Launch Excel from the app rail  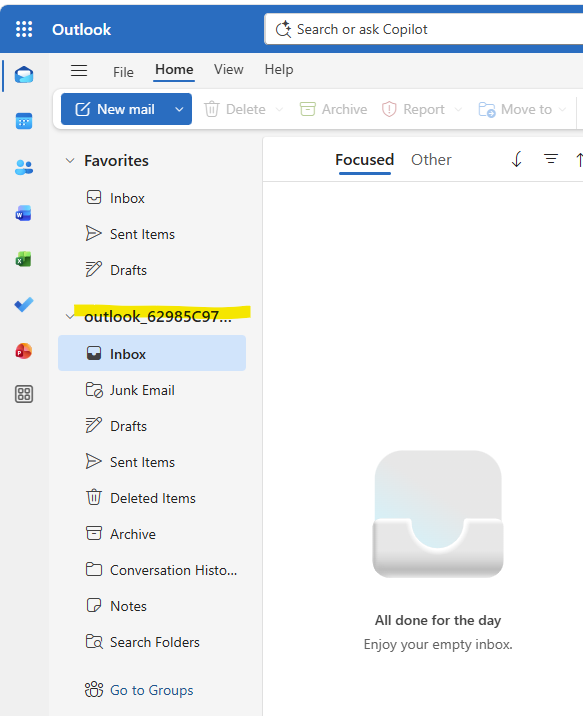pos(24,259)
